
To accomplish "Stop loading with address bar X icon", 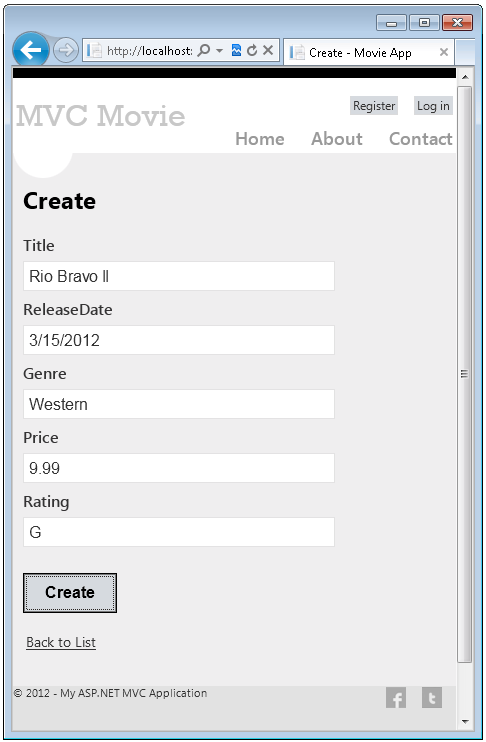I will pyautogui.click(x=268, y=50).
